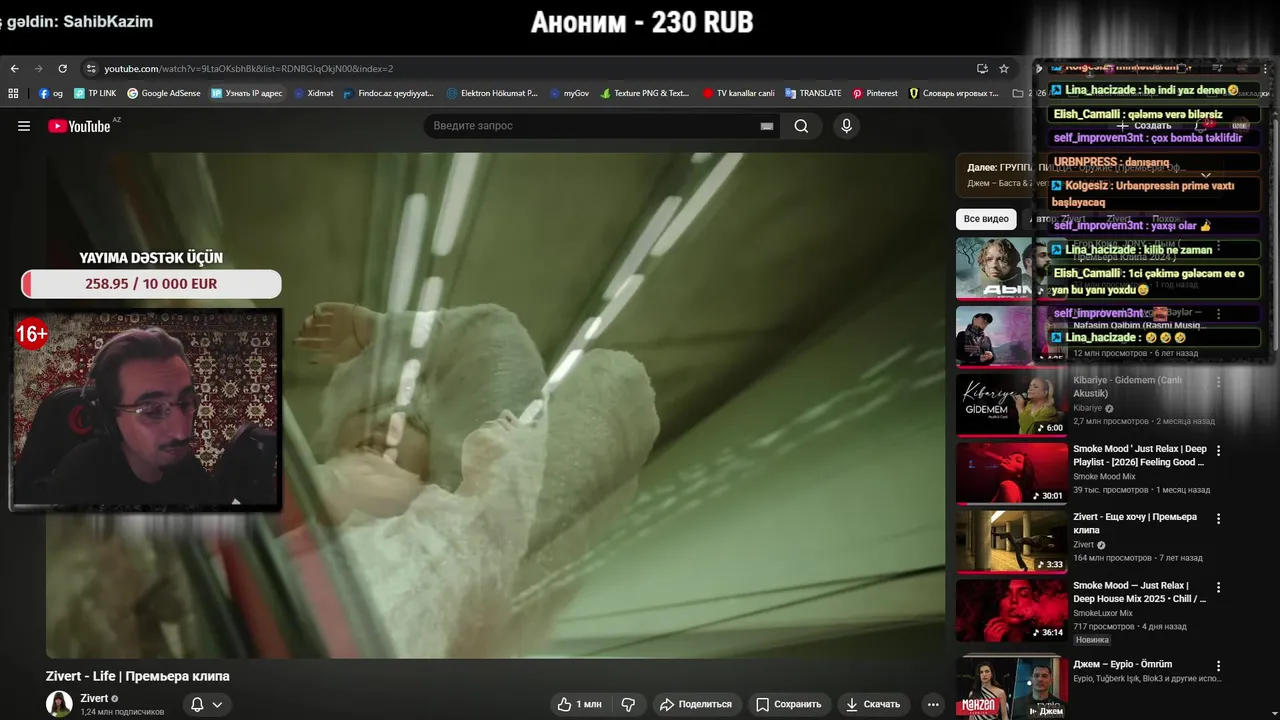
Task: Click the video title 'Zivert - Life | Премьера клипа'
Action: coord(138,676)
